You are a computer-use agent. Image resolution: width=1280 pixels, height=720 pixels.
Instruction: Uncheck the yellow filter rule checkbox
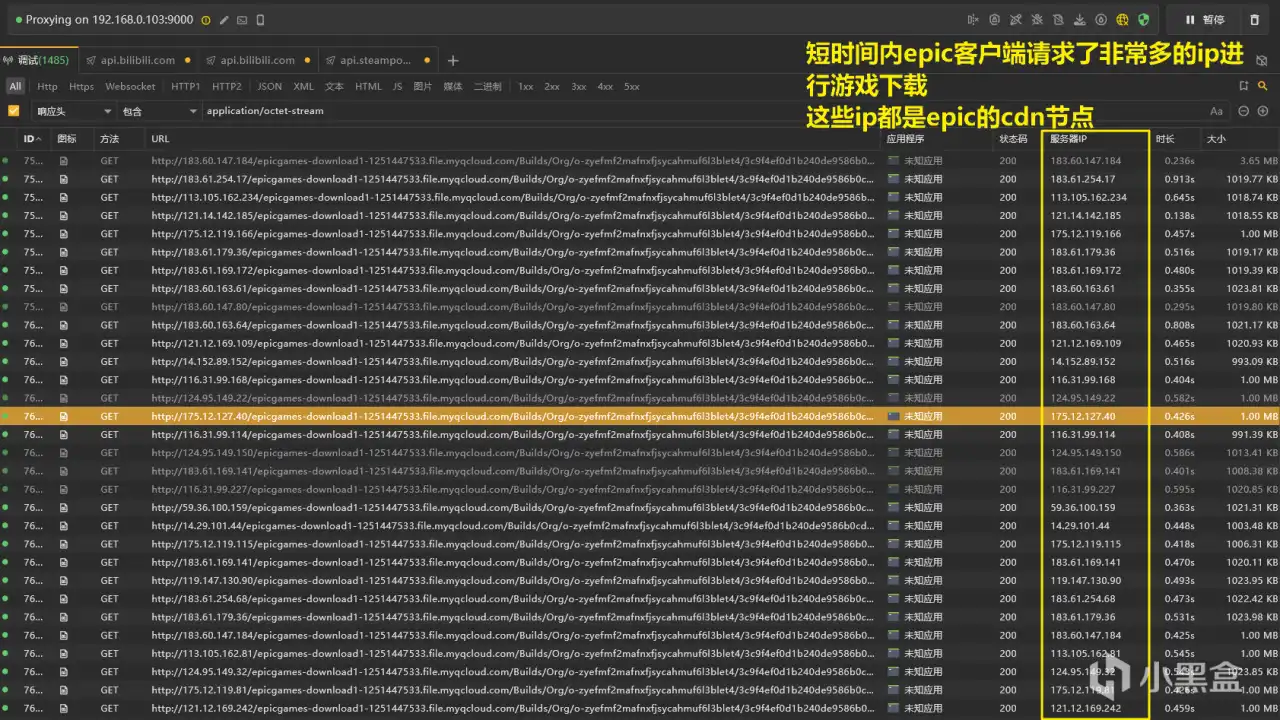[14, 111]
